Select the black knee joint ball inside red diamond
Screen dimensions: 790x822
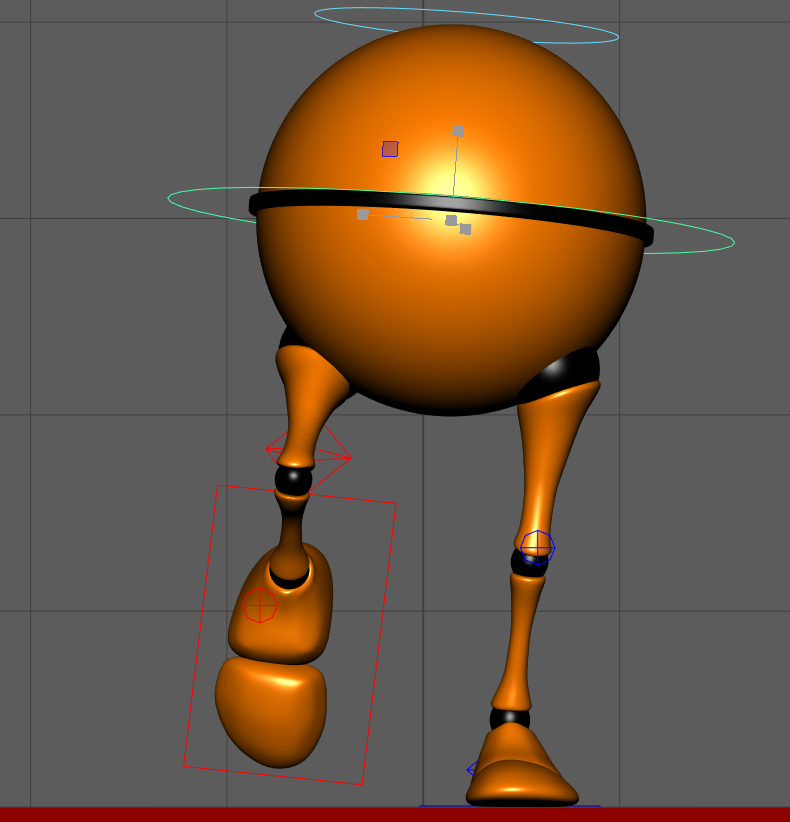[x=293, y=480]
